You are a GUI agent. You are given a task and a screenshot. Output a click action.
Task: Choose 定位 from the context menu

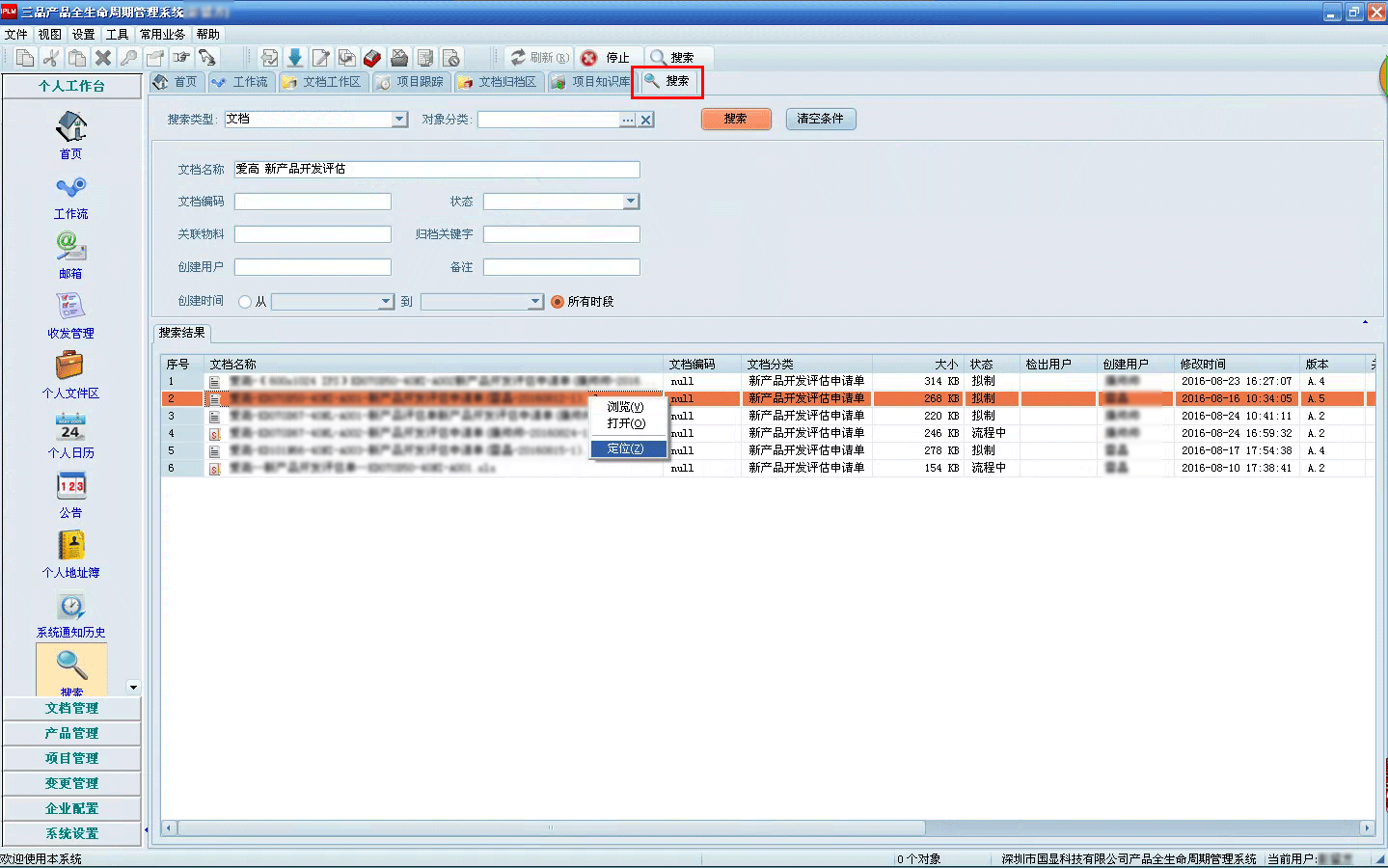tap(625, 448)
